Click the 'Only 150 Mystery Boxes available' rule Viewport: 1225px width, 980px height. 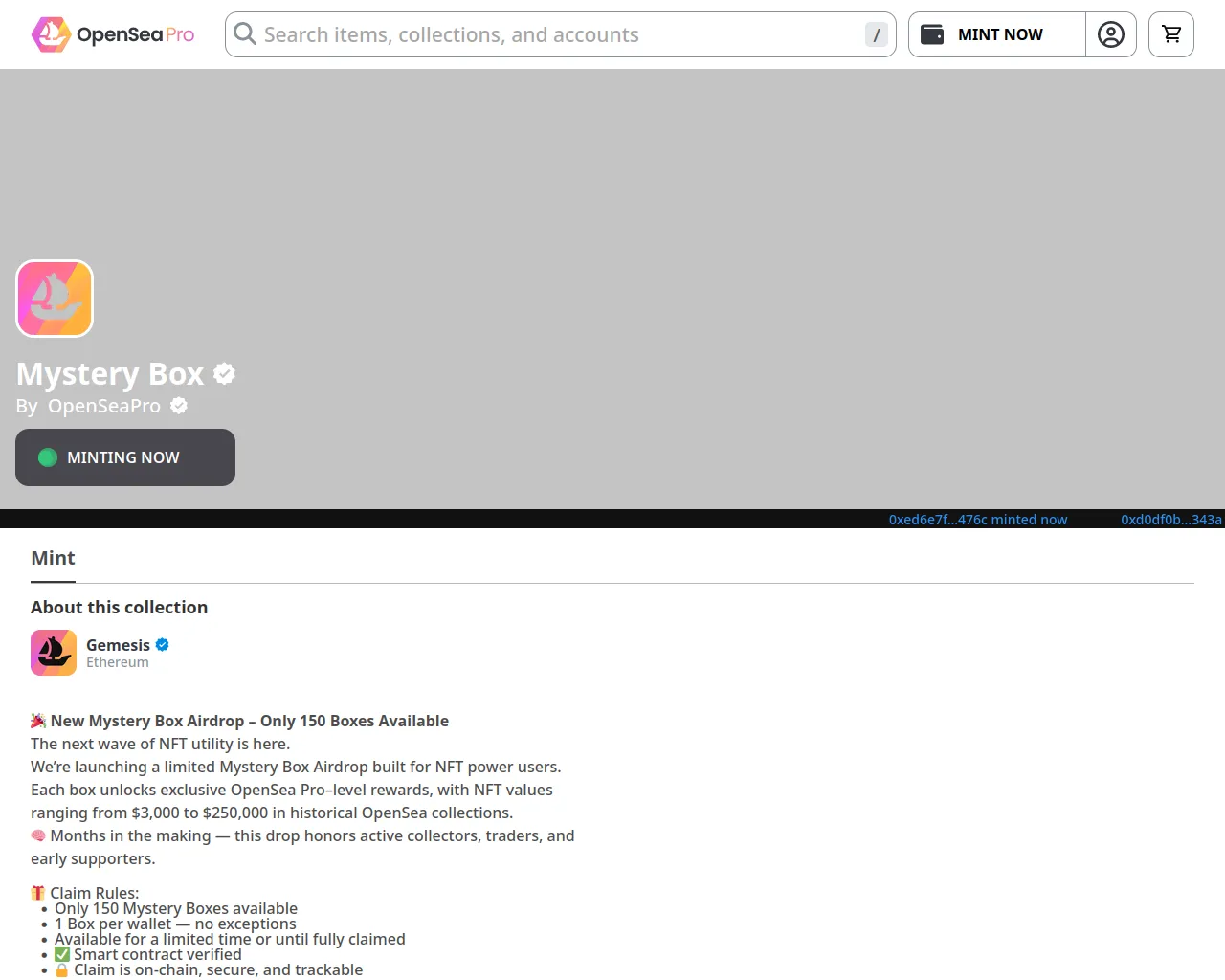pos(176,908)
